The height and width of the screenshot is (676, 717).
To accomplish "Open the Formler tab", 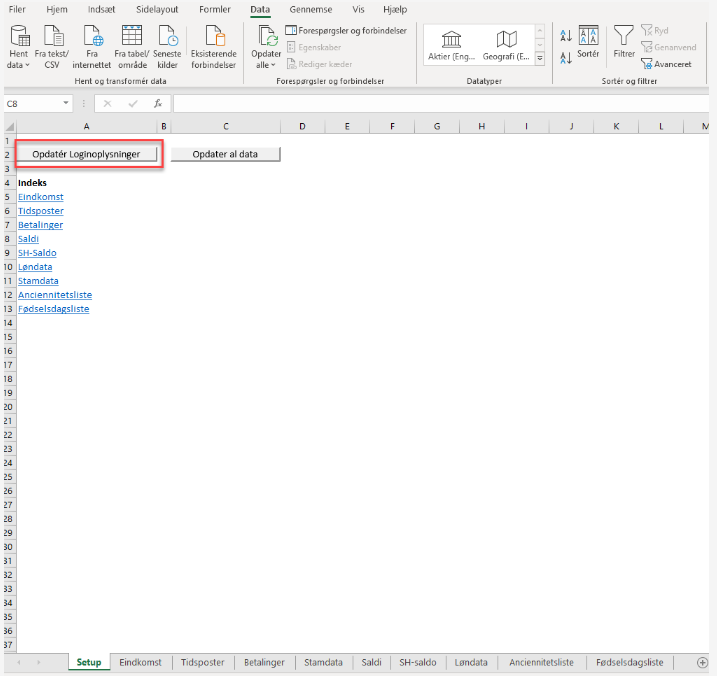I will pos(214,9).
